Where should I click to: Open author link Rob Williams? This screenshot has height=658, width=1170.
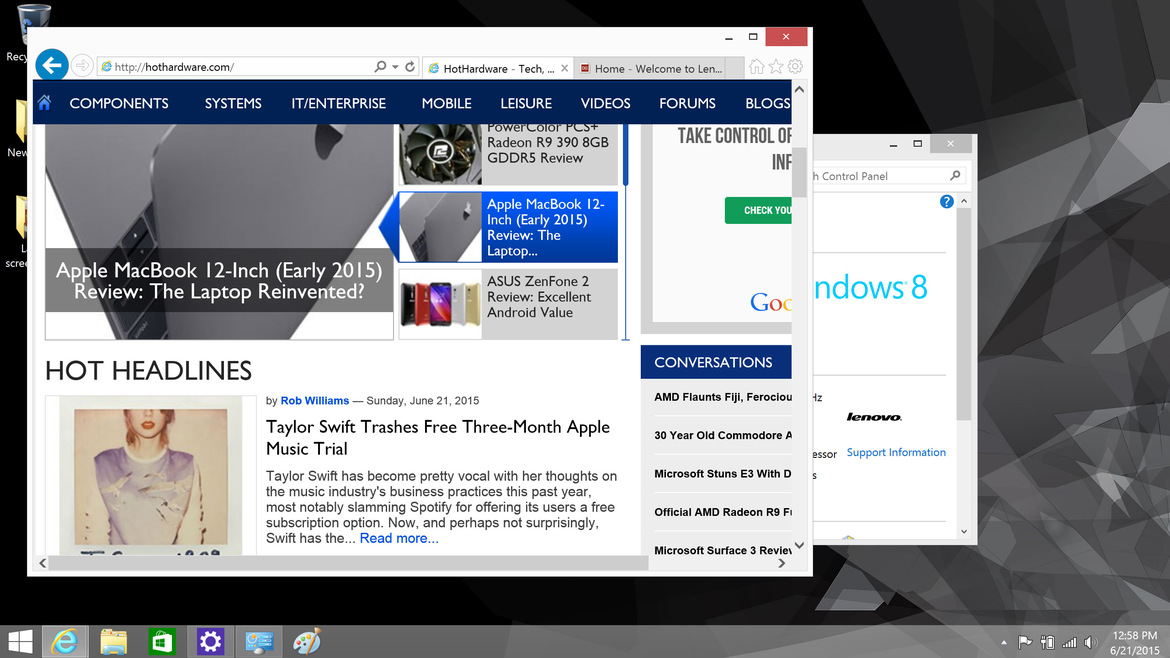tap(314, 401)
